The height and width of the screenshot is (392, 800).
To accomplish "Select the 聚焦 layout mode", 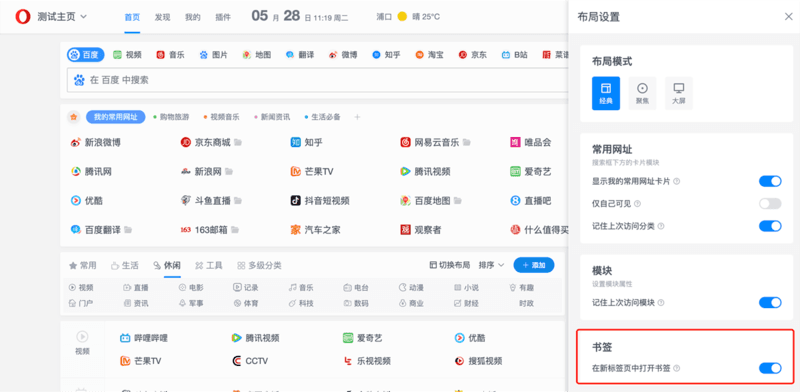I will tap(642, 93).
